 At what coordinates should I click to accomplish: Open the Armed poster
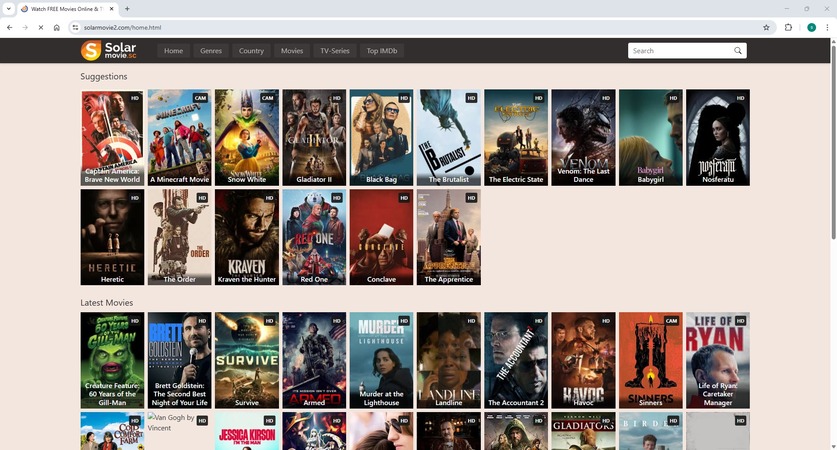(314, 360)
